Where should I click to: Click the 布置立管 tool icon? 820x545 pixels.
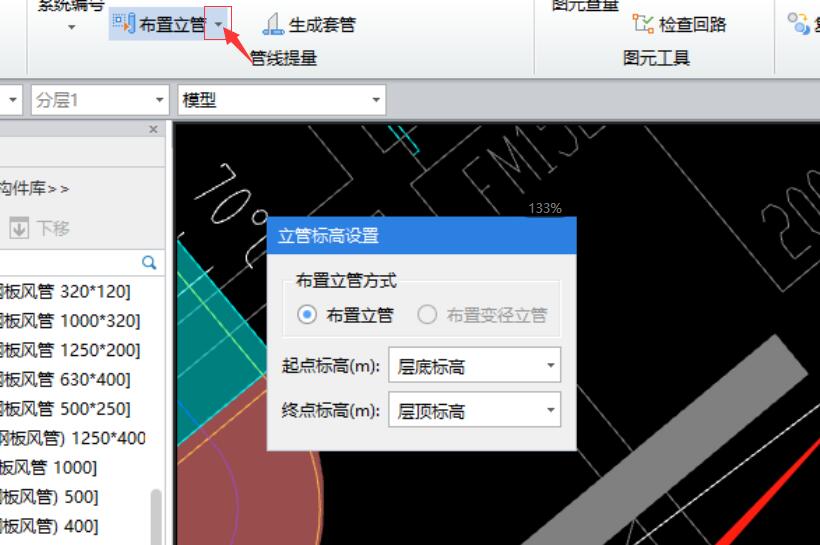pyautogui.click(x=124, y=24)
